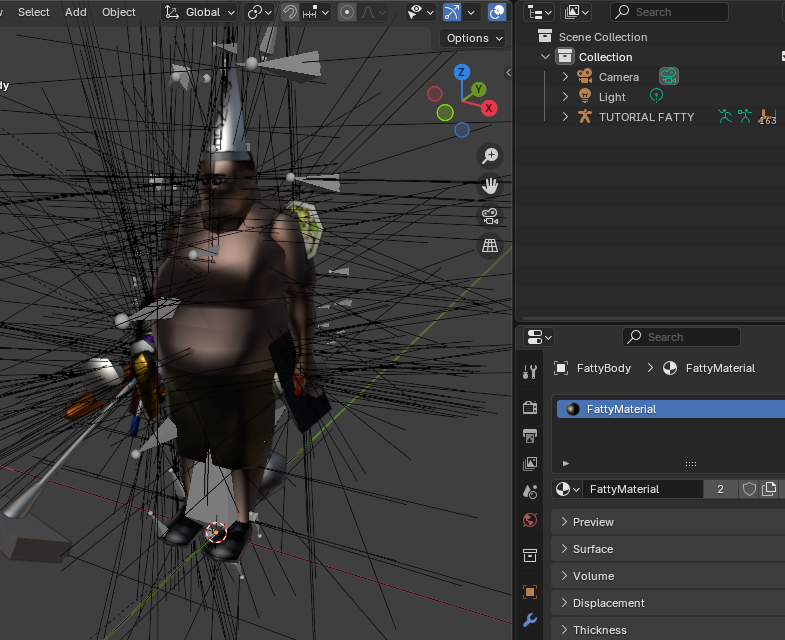785x640 pixels.
Task: Open the gizmo settings dropdown arrow
Action: coord(471,12)
